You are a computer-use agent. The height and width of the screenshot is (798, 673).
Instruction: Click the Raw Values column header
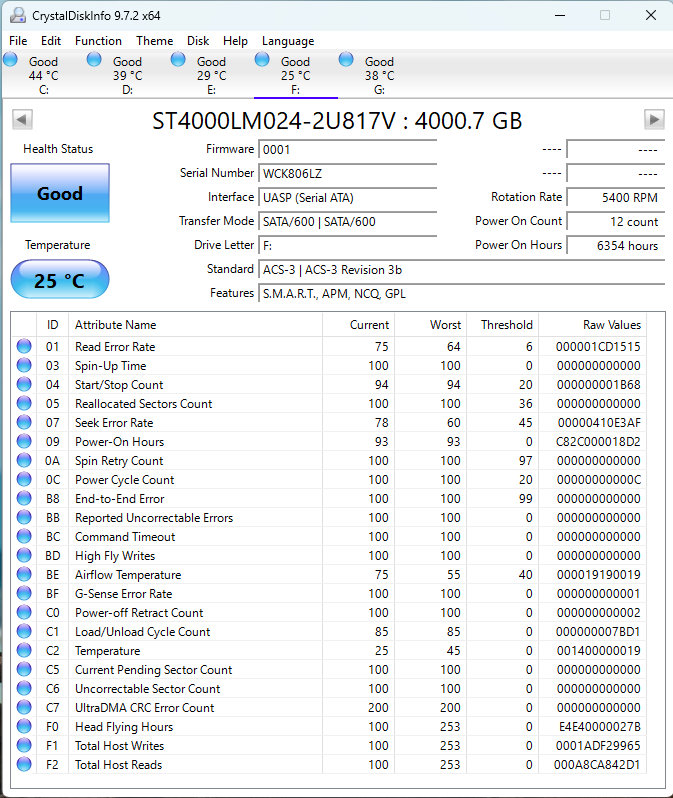coord(611,325)
